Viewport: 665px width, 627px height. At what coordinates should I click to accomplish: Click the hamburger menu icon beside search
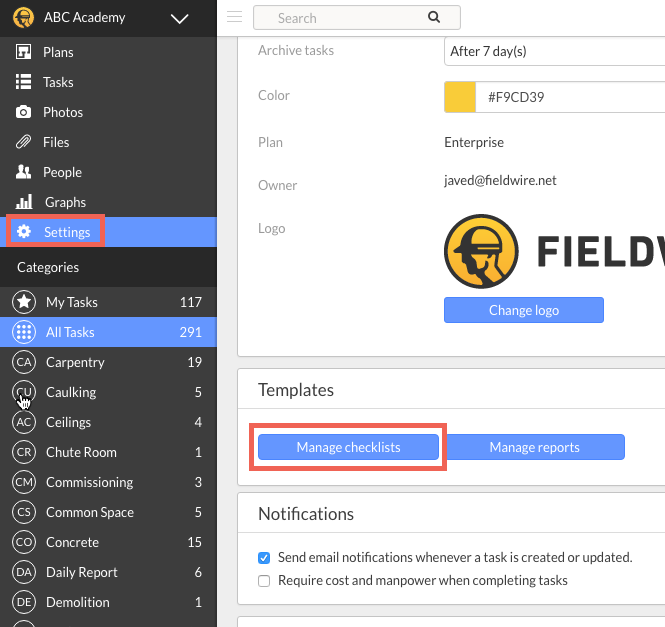[235, 17]
